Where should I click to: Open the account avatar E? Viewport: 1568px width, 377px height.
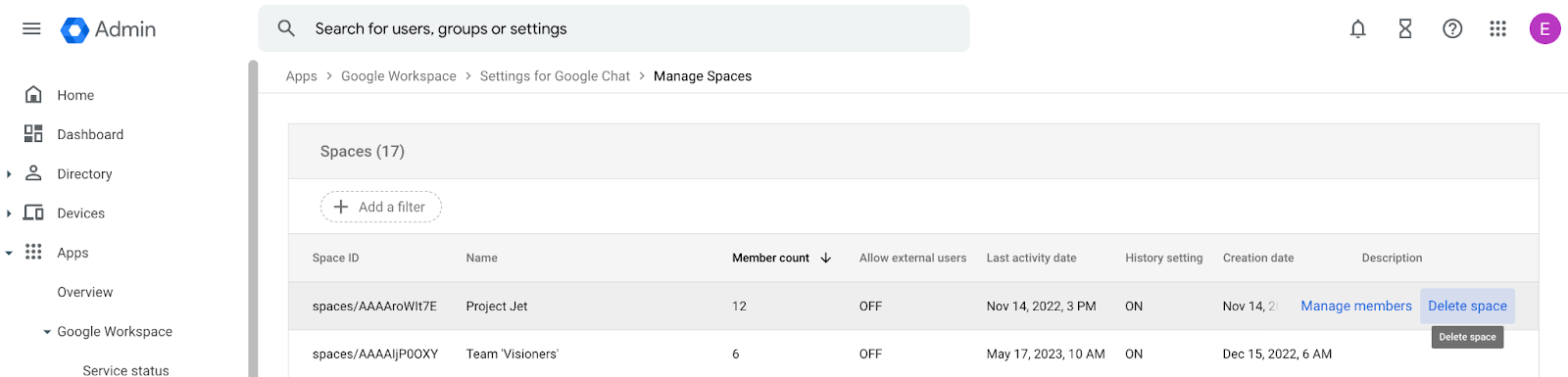pos(1544,29)
